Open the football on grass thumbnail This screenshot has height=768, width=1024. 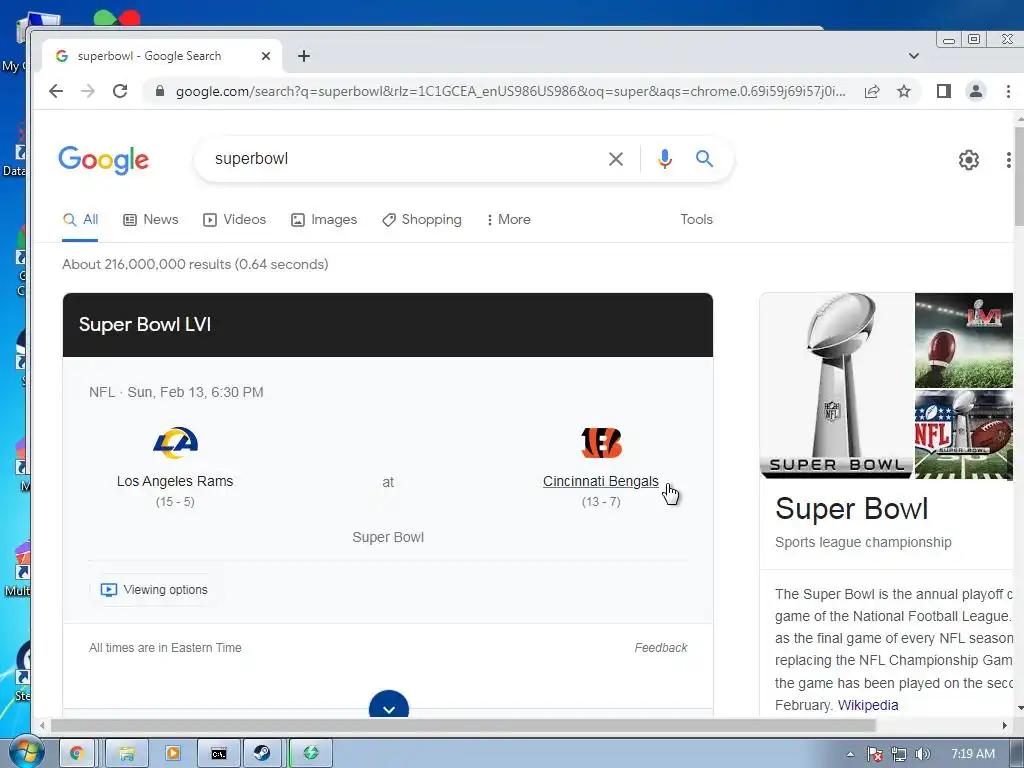(x=964, y=340)
